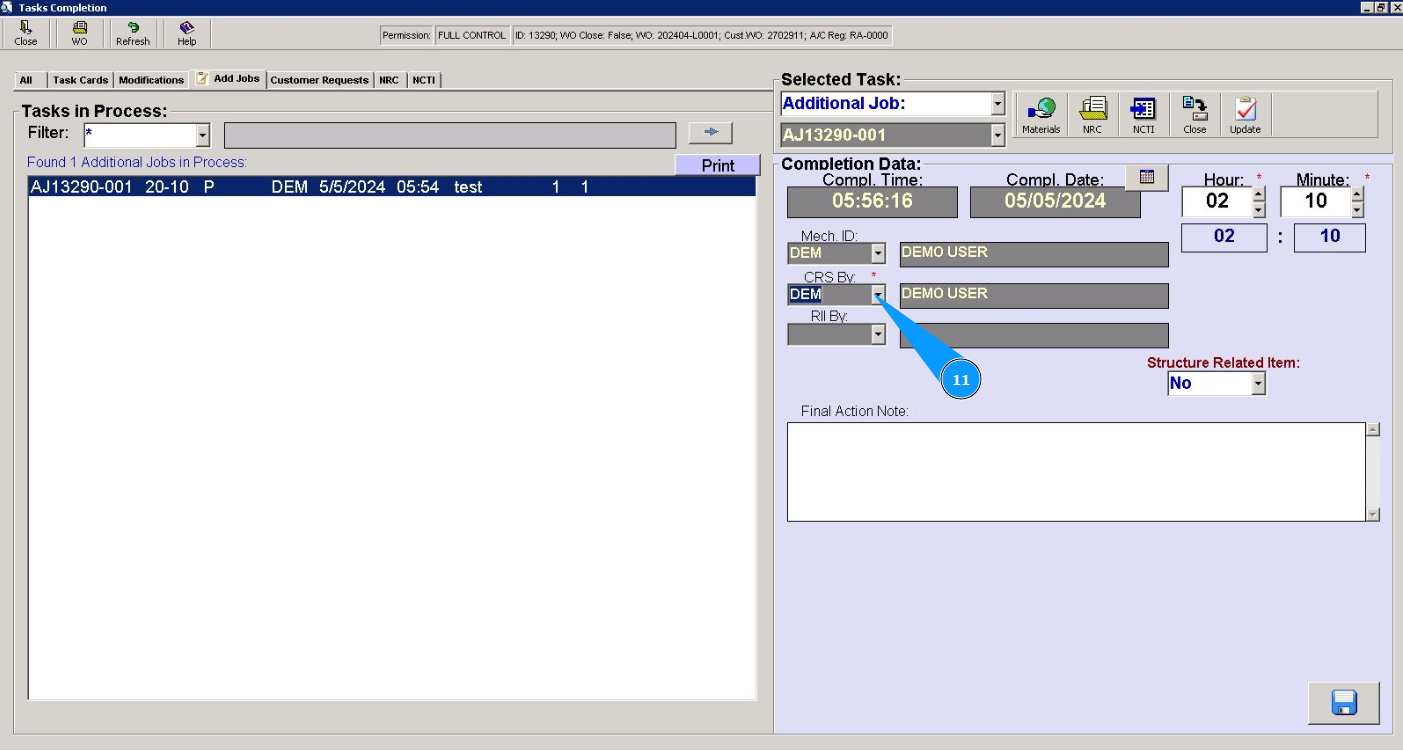The image size is (1403, 751).
Task: Click the WO info status text
Action: coord(701,35)
